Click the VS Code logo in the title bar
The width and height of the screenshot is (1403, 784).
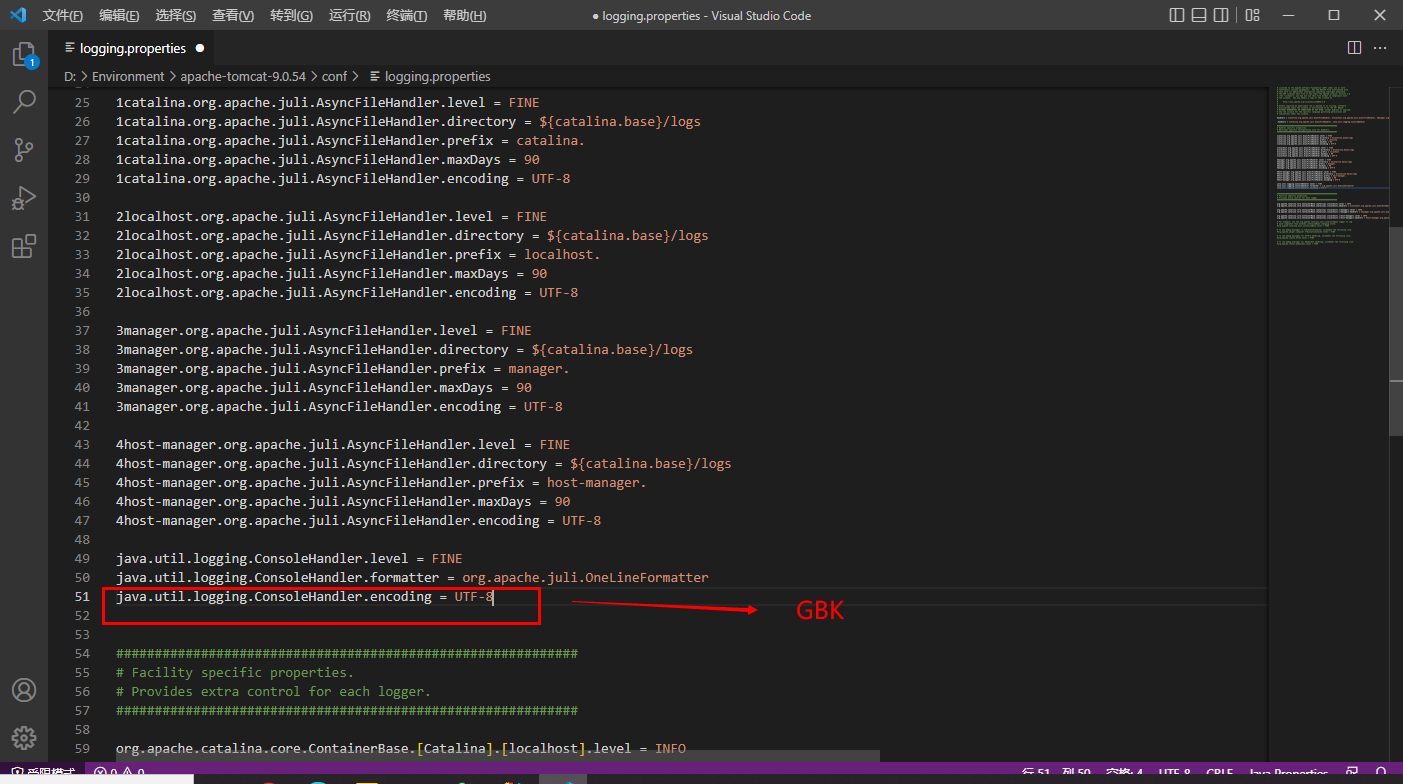(17, 15)
